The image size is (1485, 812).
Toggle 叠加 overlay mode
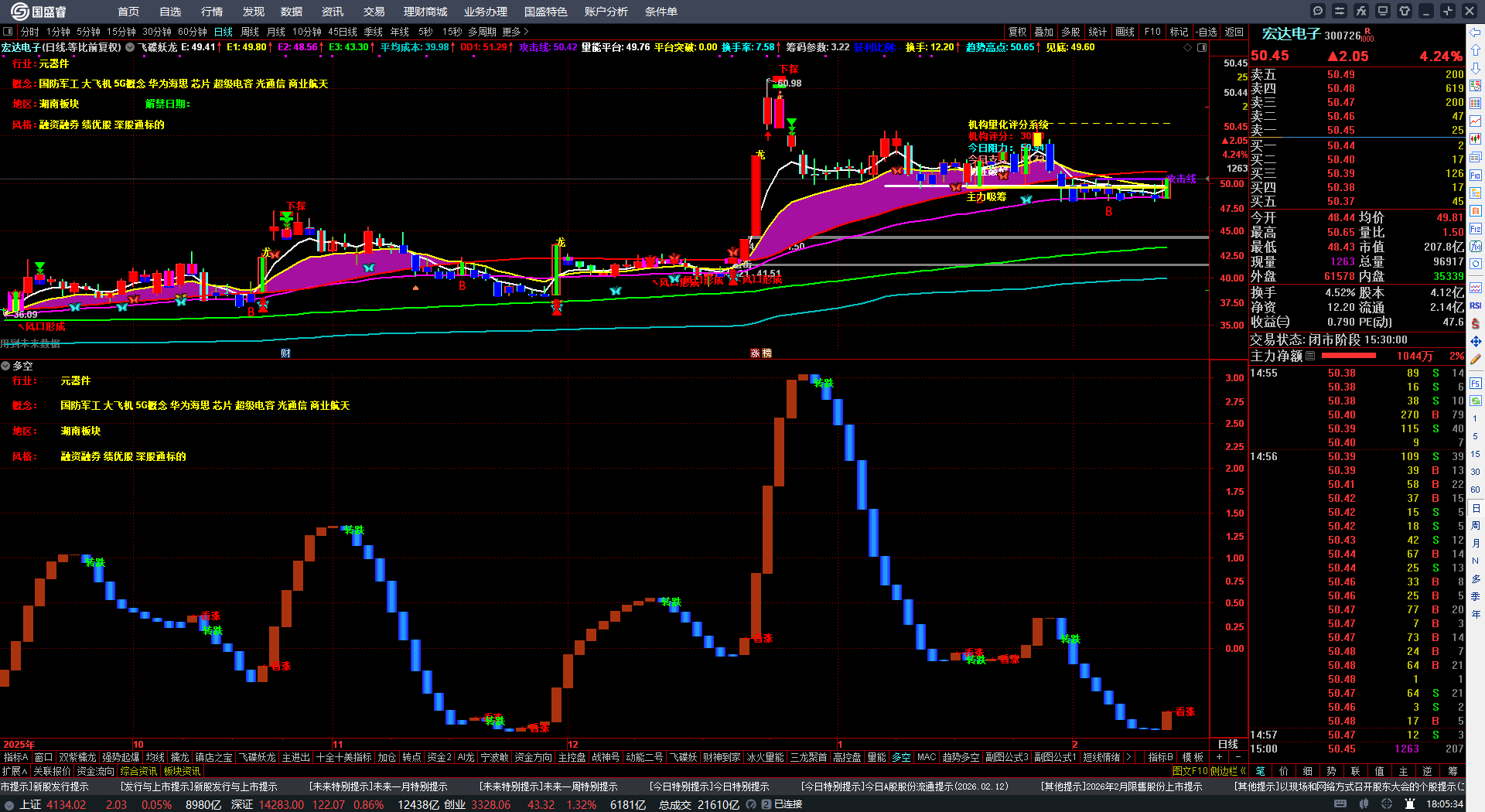pos(1044,32)
